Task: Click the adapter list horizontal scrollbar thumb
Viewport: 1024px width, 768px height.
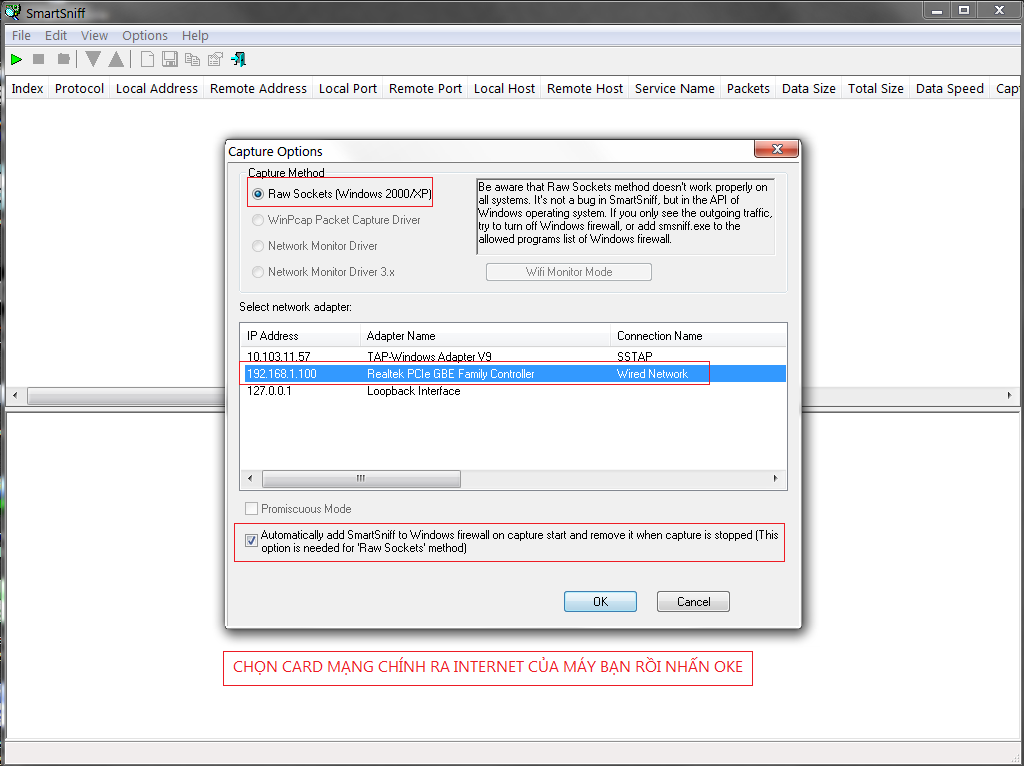Action: pyautogui.click(x=360, y=479)
